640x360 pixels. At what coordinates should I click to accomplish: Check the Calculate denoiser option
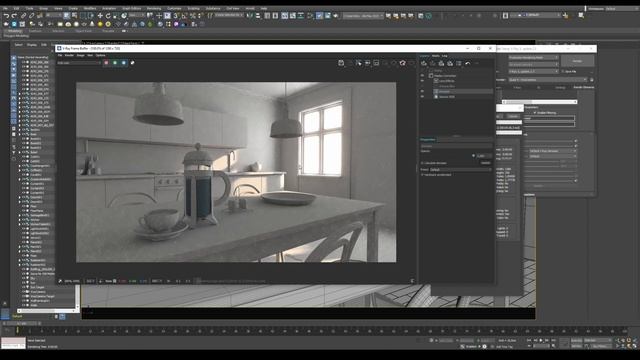[x=422, y=163]
